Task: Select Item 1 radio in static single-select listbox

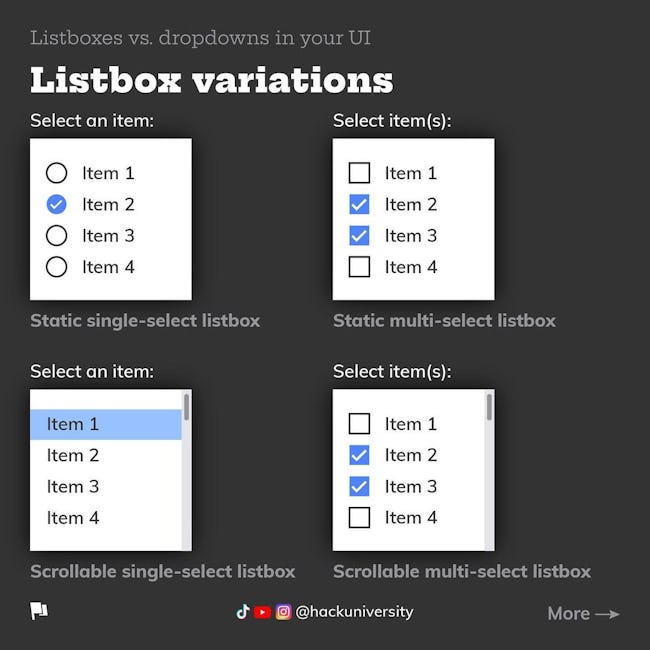Action: coord(56,173)
